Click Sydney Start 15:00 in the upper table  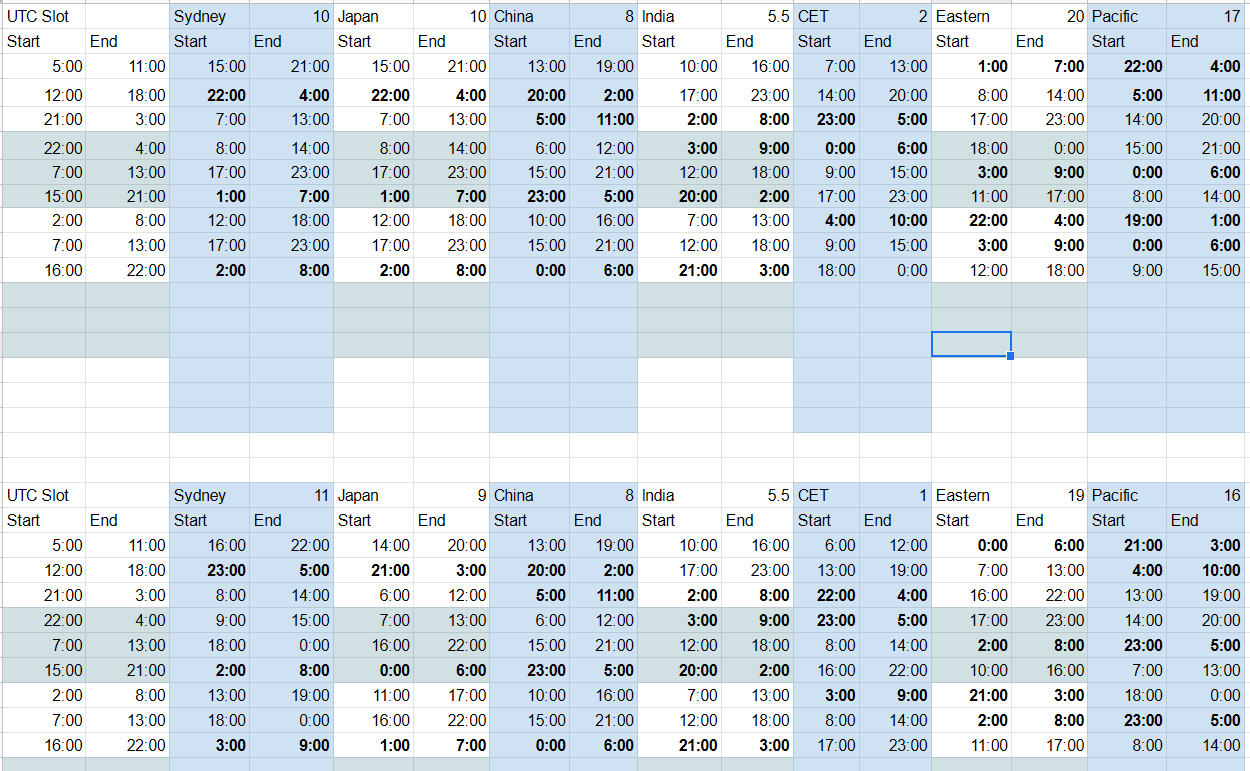click(209, 66)
